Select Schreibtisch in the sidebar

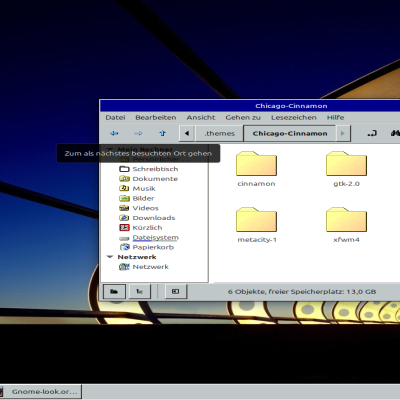pos(149,169)
